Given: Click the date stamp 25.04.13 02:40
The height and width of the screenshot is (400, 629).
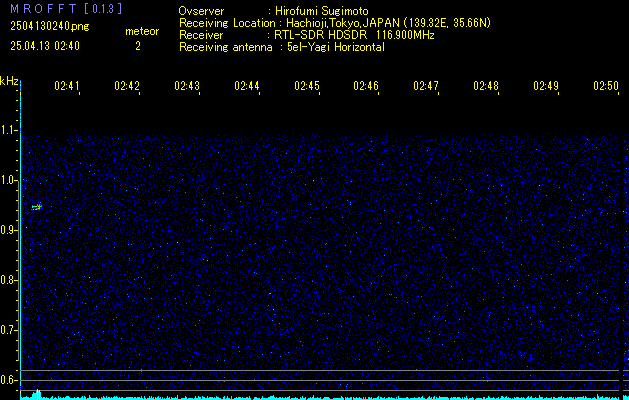Looking at the screenshot, I should point(45,46).
